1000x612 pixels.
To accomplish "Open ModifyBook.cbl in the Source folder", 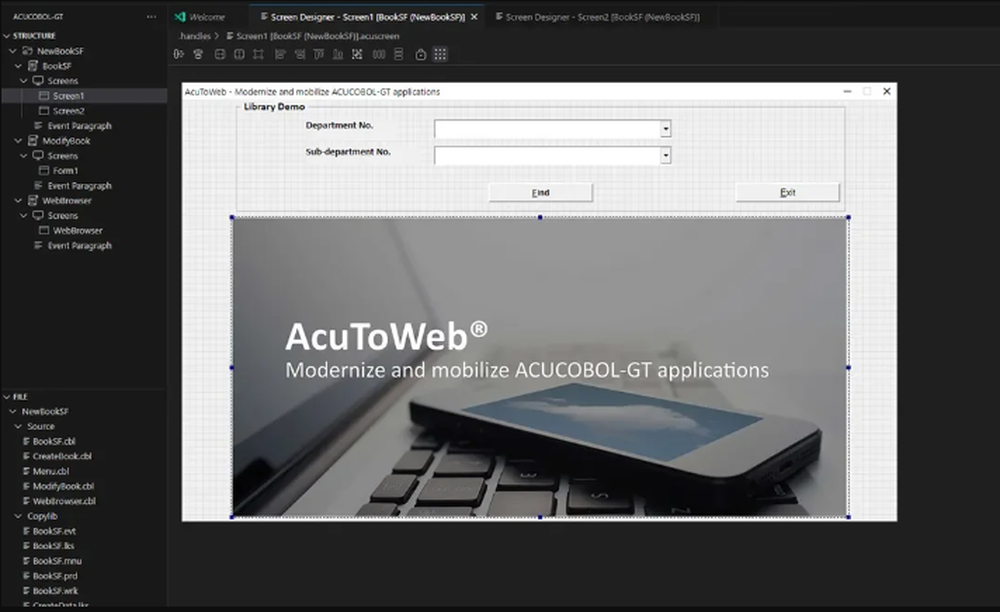I will click(x=63, y=486).
